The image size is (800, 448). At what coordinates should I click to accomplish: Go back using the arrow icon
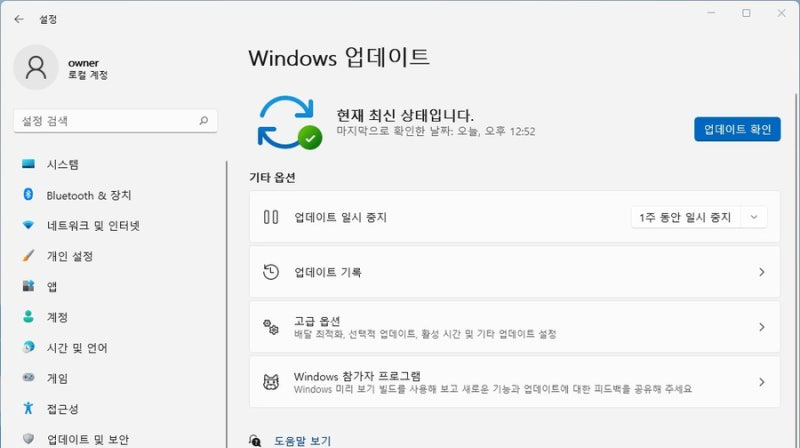pos(19,19)
